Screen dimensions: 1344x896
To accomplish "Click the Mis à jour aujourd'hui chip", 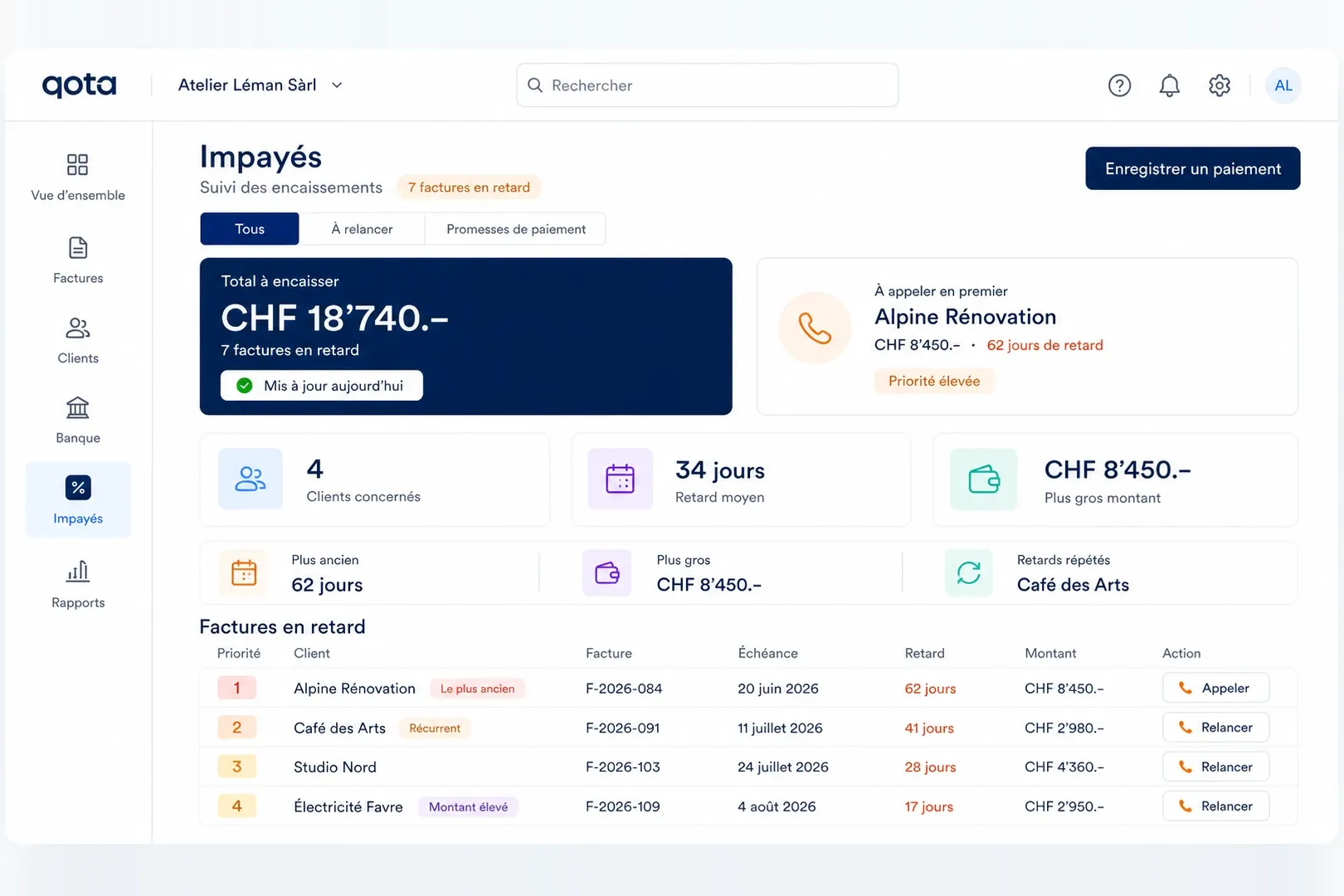I will (321, 386).
